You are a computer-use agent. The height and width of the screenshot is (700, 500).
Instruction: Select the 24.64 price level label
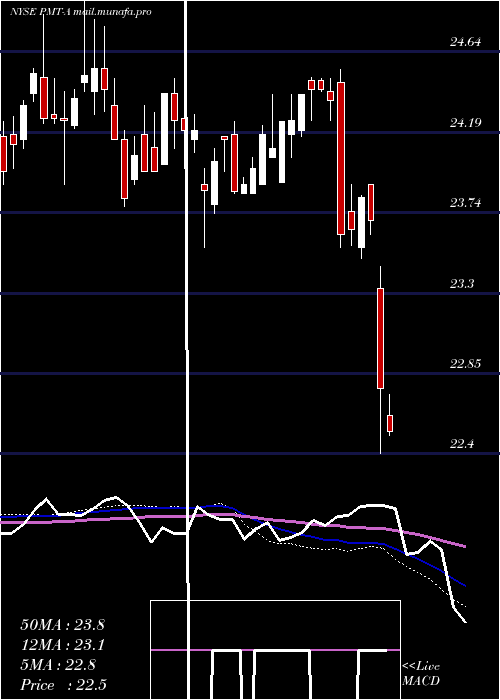click(x=465, y=42)
